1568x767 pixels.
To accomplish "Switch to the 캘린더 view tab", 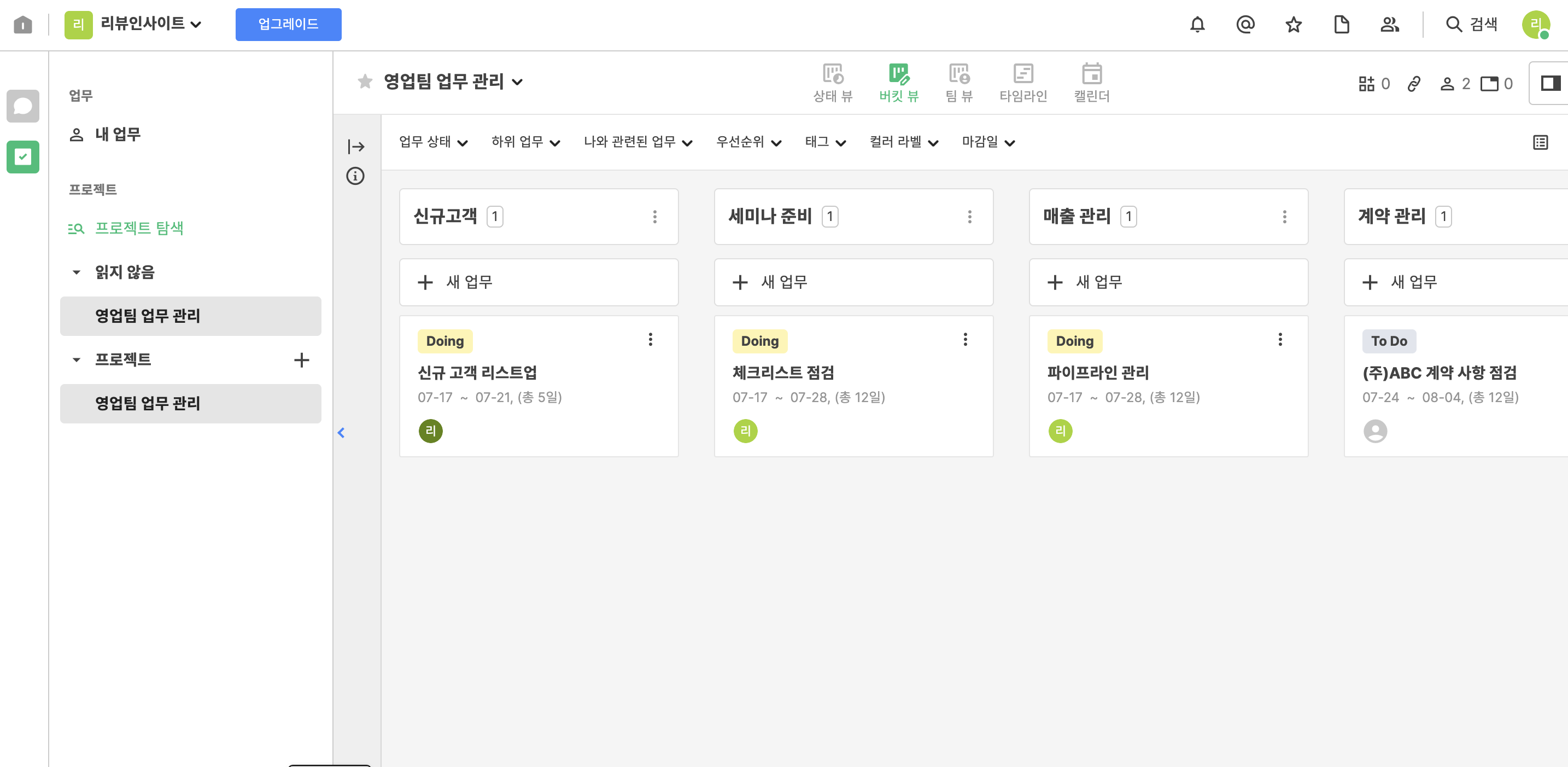I will [x=1091, y=82].
